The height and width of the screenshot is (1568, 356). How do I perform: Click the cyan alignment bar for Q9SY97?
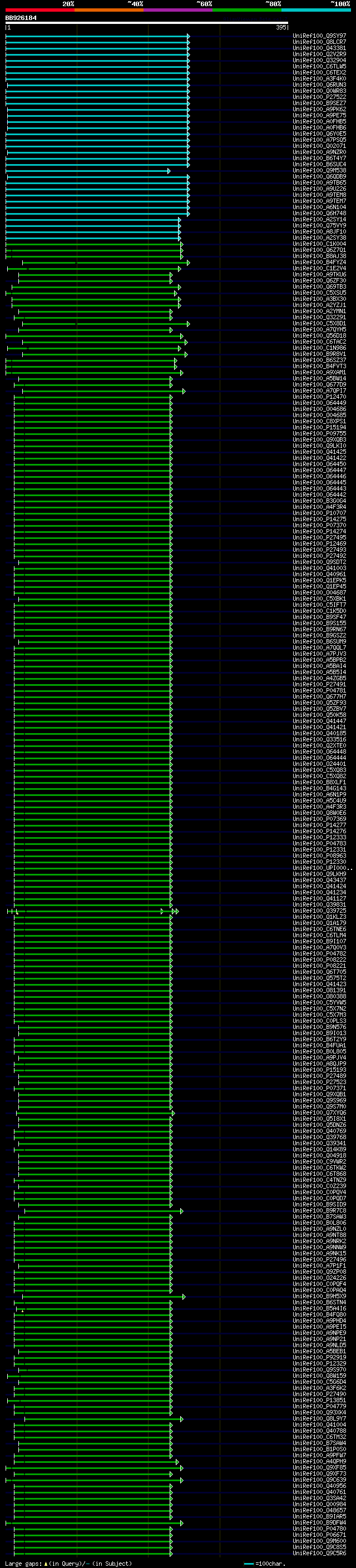pyautogui.click(x=97, y=37)
